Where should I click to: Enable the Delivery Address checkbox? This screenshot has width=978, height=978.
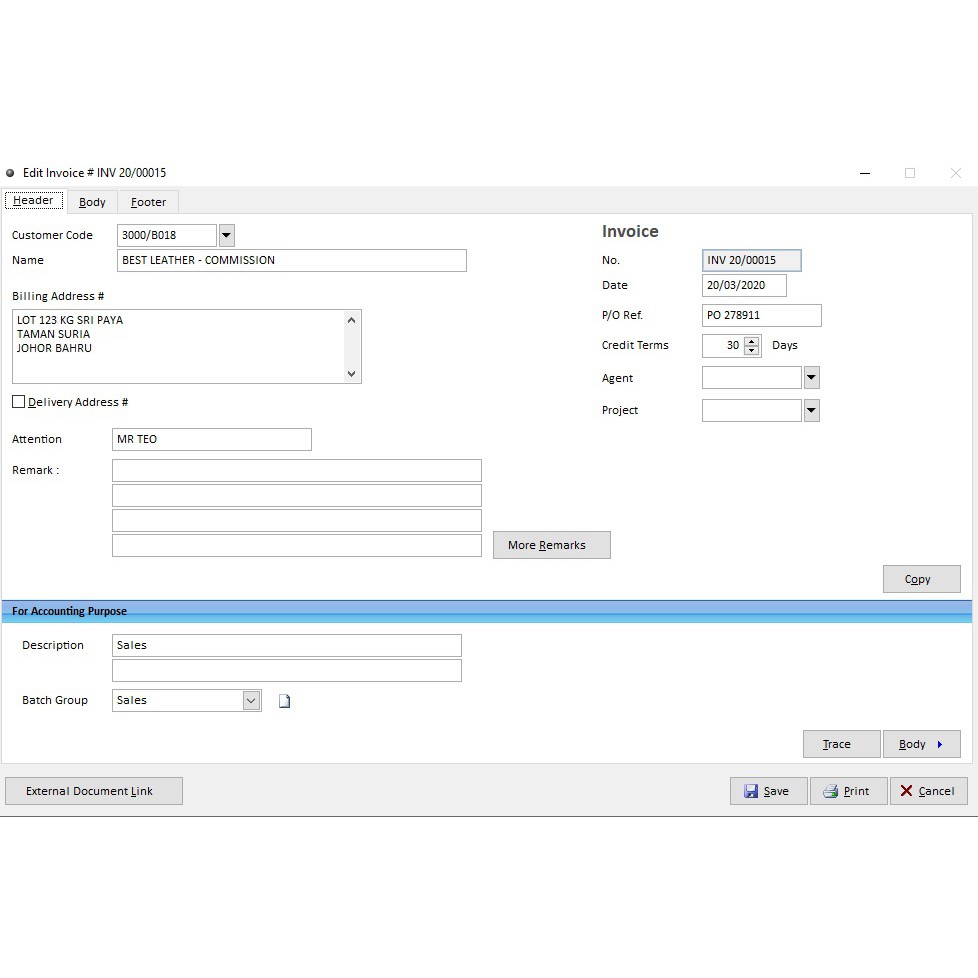pyautogui.click(x=19, y=402)
